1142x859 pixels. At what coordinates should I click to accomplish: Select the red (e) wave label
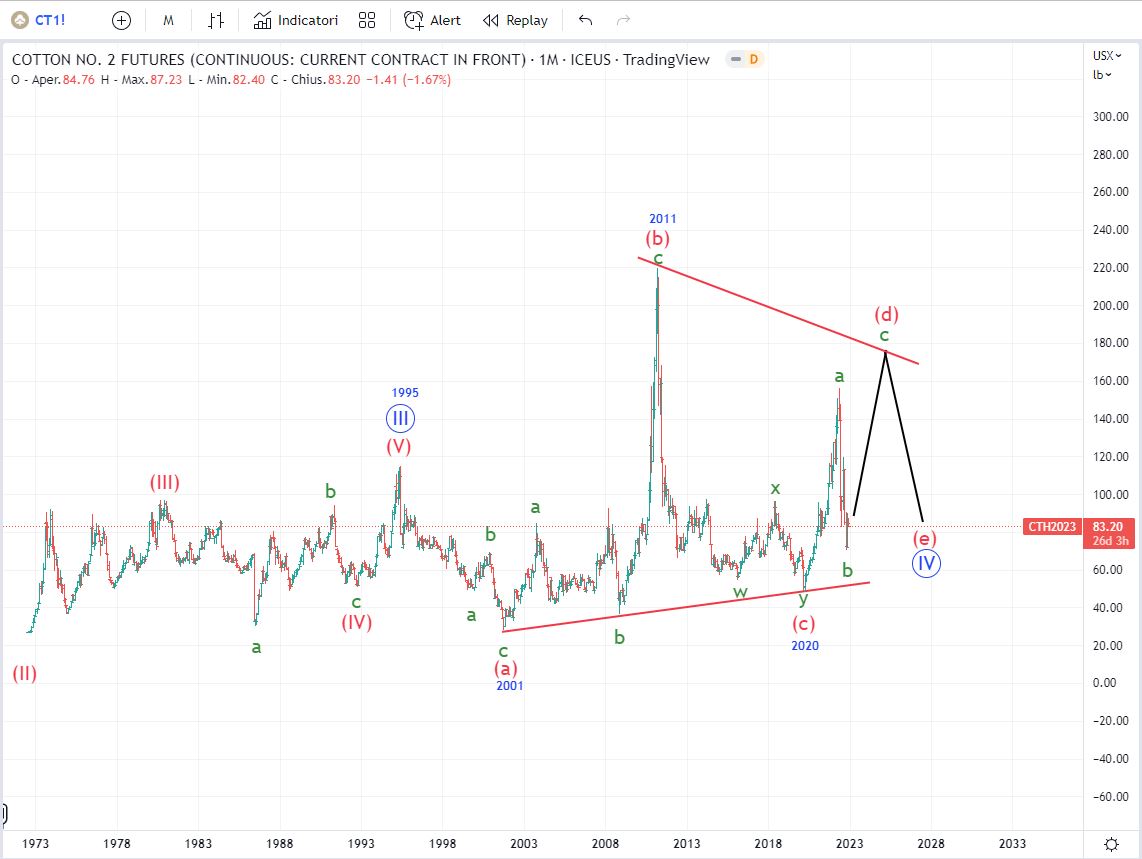[924, 538]
